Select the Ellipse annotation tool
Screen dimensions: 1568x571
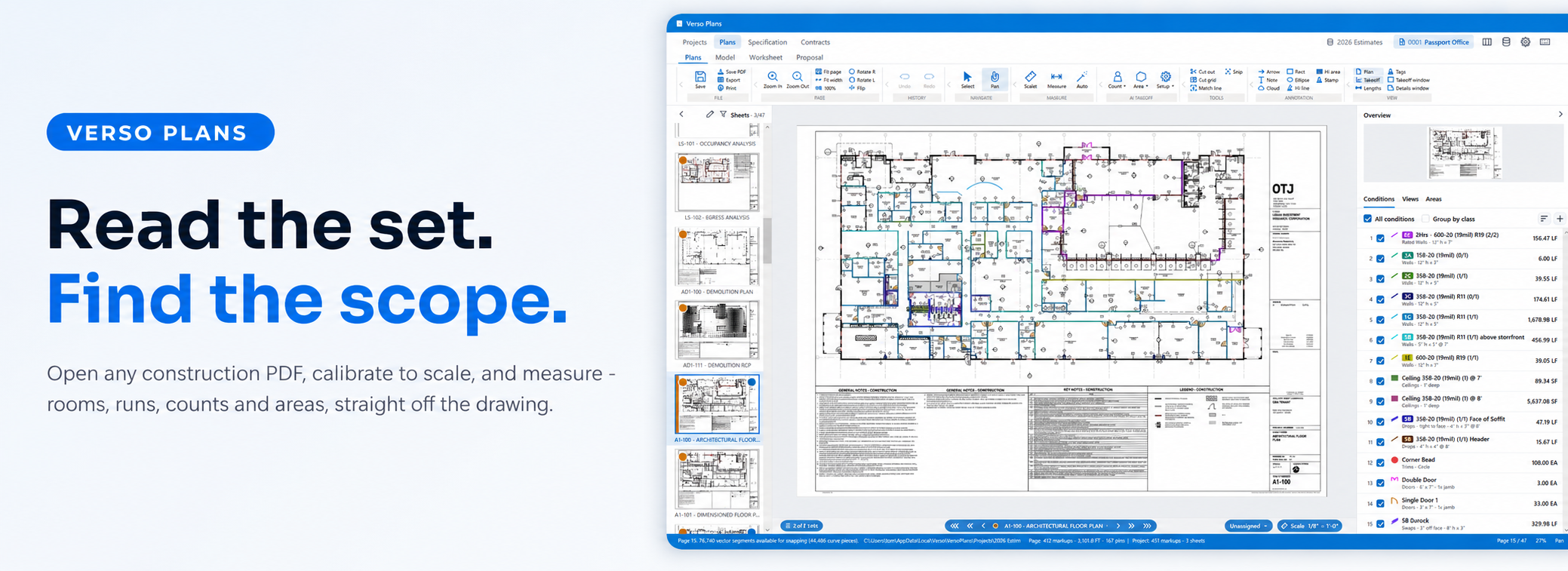click(x=1299, y=80)
